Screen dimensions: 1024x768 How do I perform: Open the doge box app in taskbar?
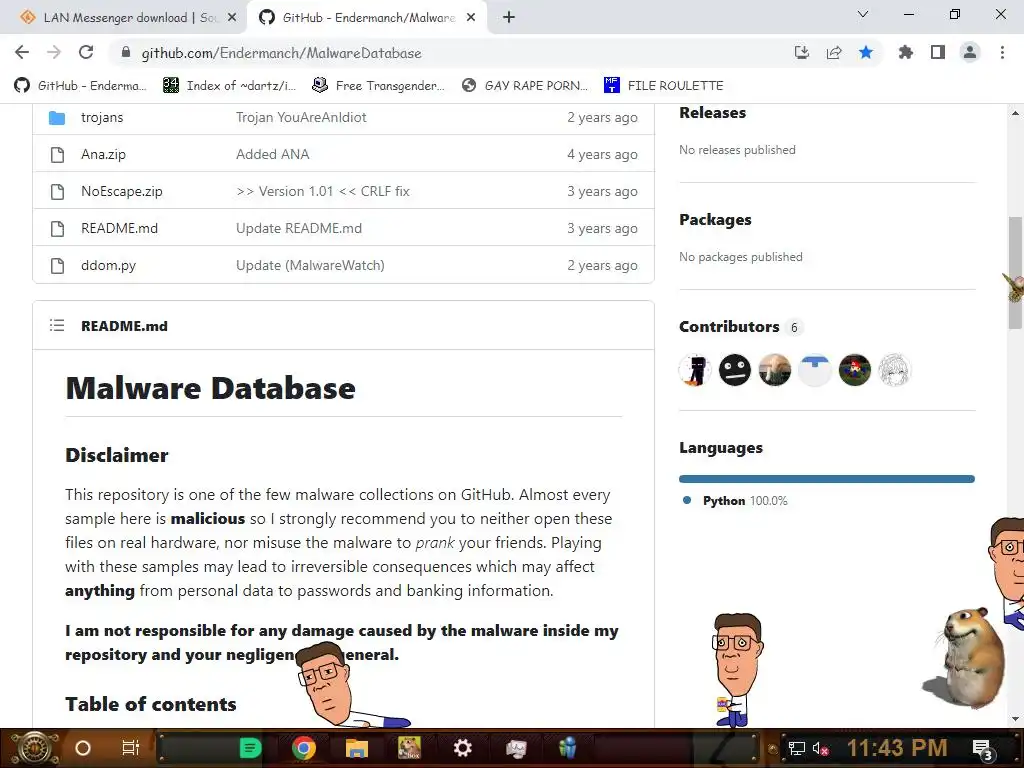pos(409,748)
